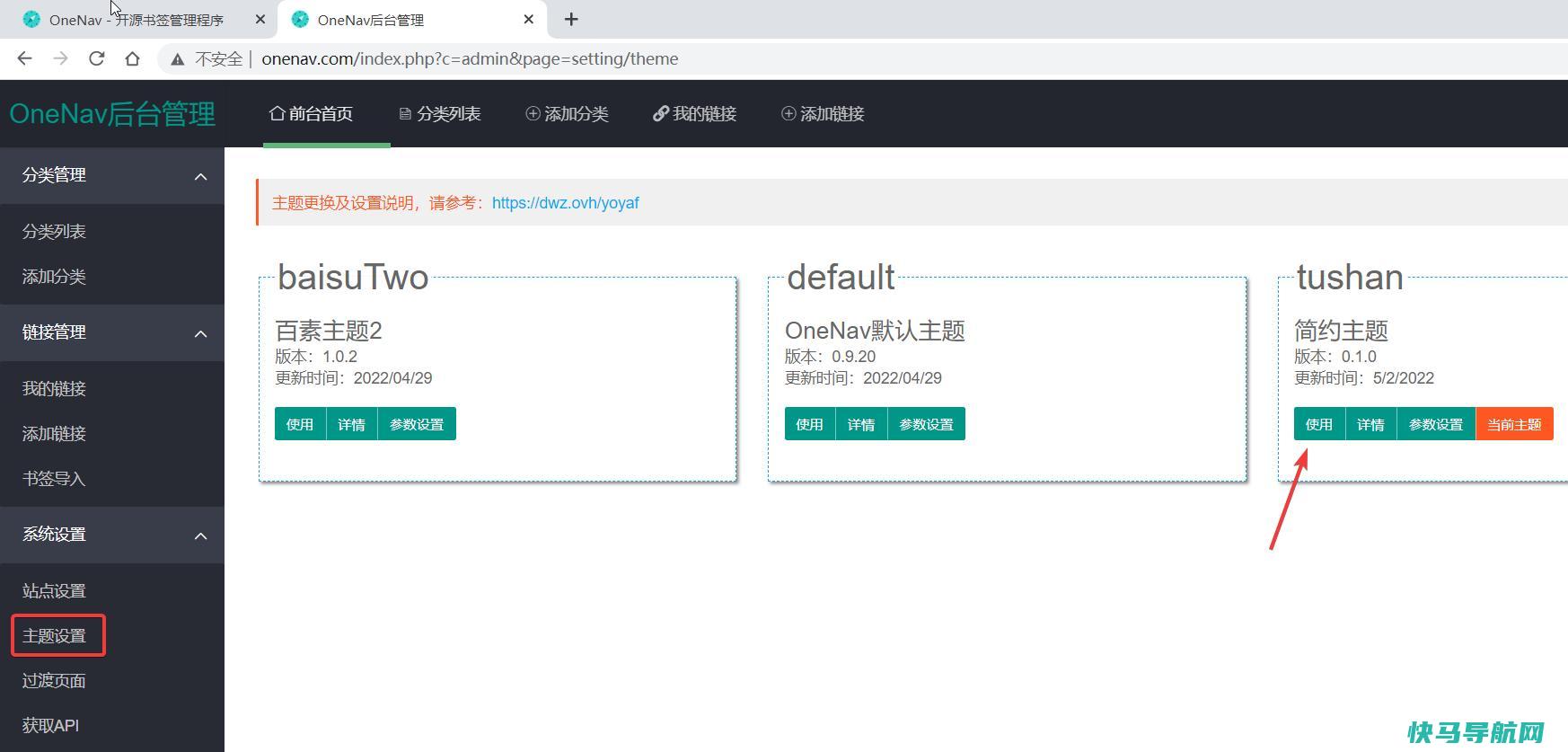
Task: Click 使用 on the default theme
Action: click(x=810, y=424)
